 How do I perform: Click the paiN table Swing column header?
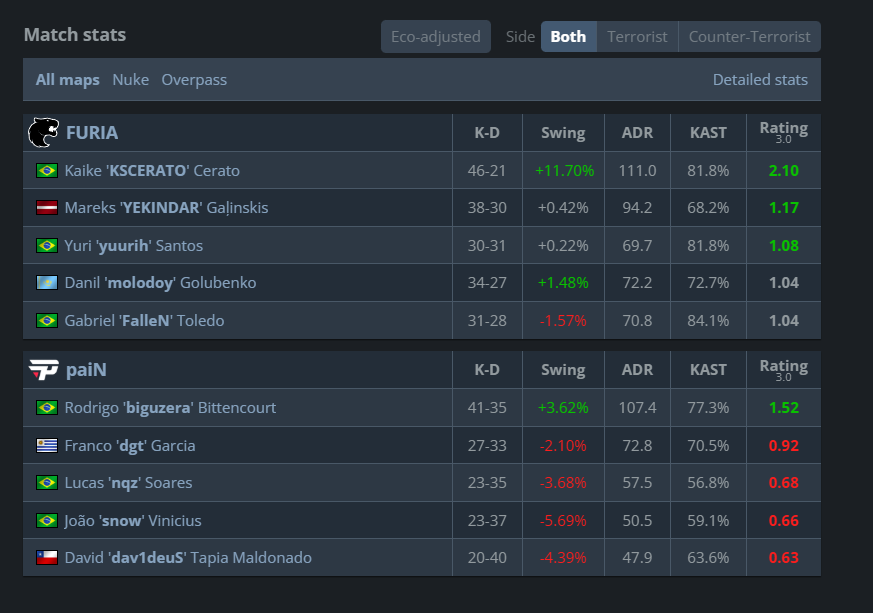tap(563, 370)
